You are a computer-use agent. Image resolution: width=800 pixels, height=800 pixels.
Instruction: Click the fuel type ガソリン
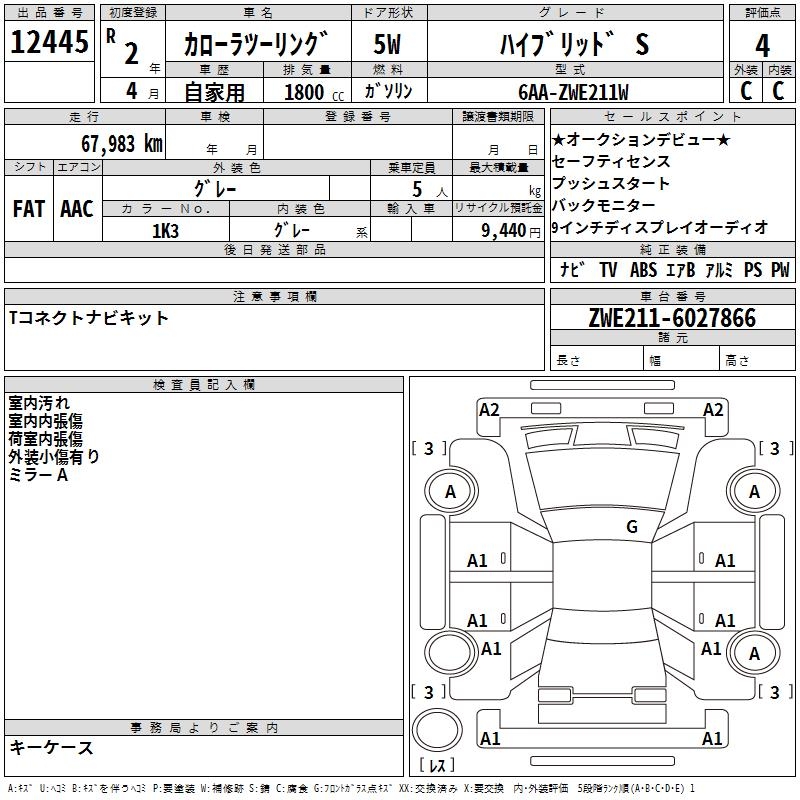(388, 91)
